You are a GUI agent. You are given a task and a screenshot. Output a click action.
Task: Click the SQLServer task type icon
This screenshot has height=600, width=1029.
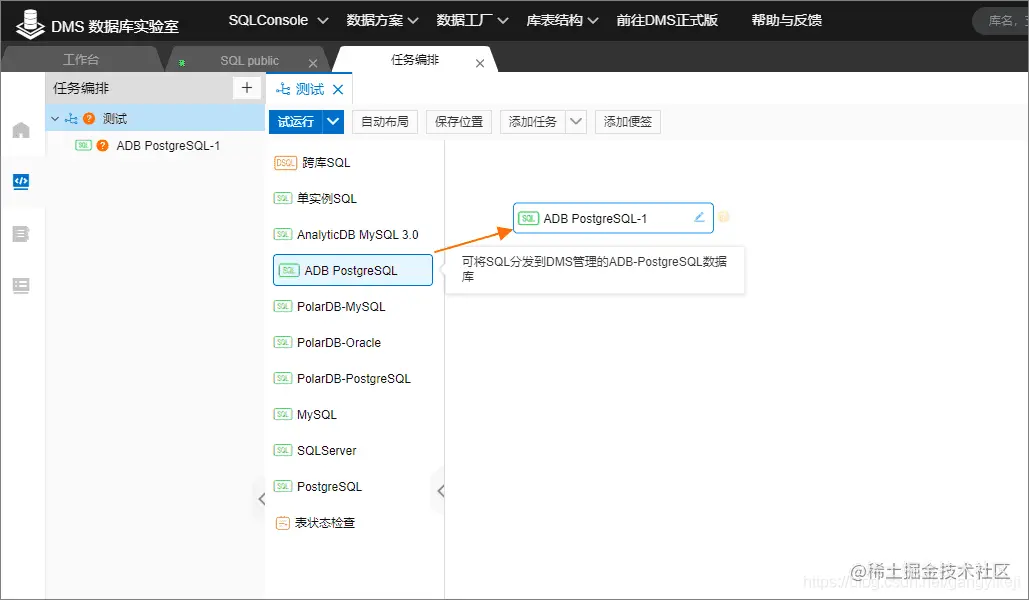pos(283,450)
